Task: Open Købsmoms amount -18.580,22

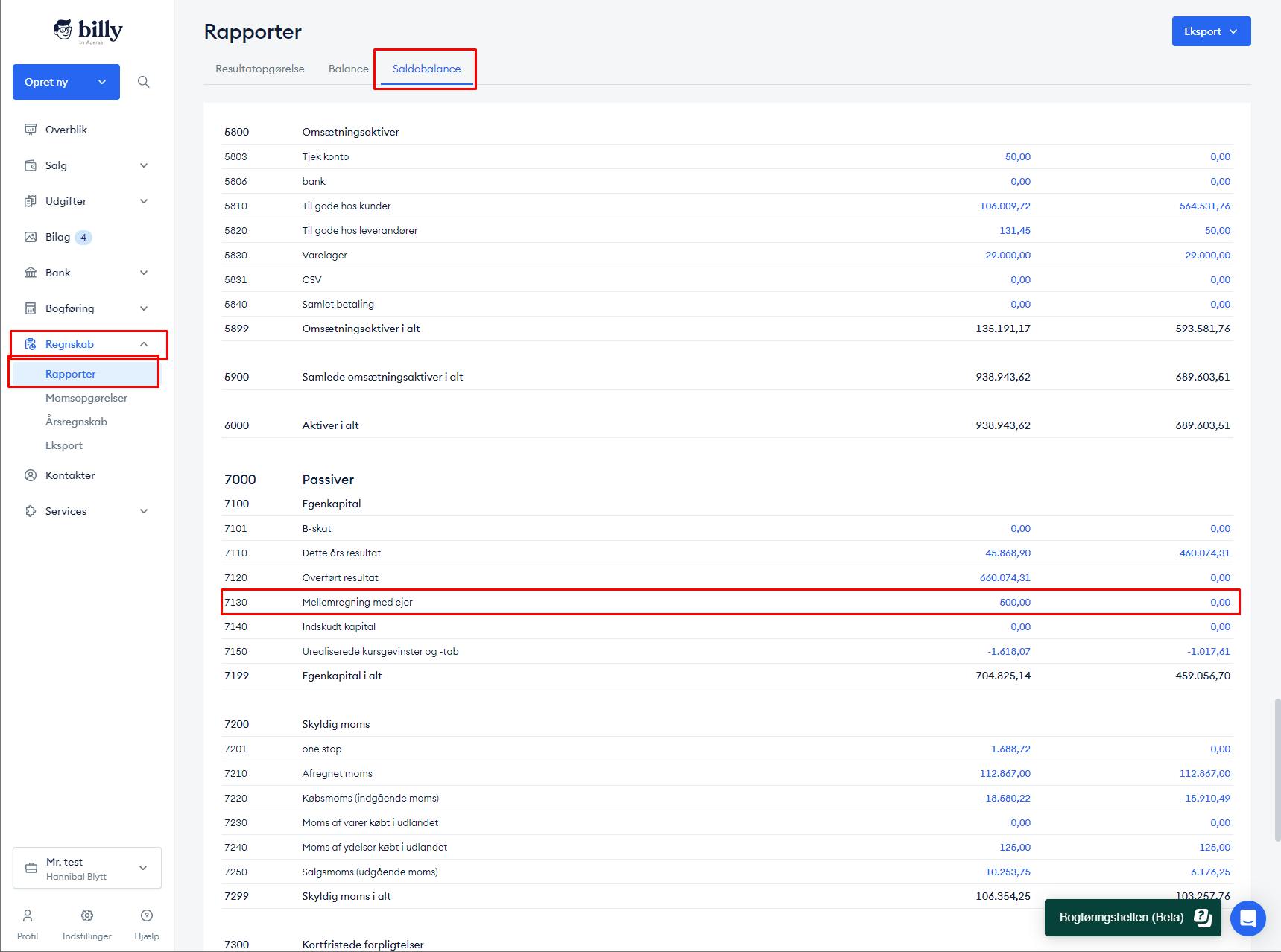Action: (1006, 798)
